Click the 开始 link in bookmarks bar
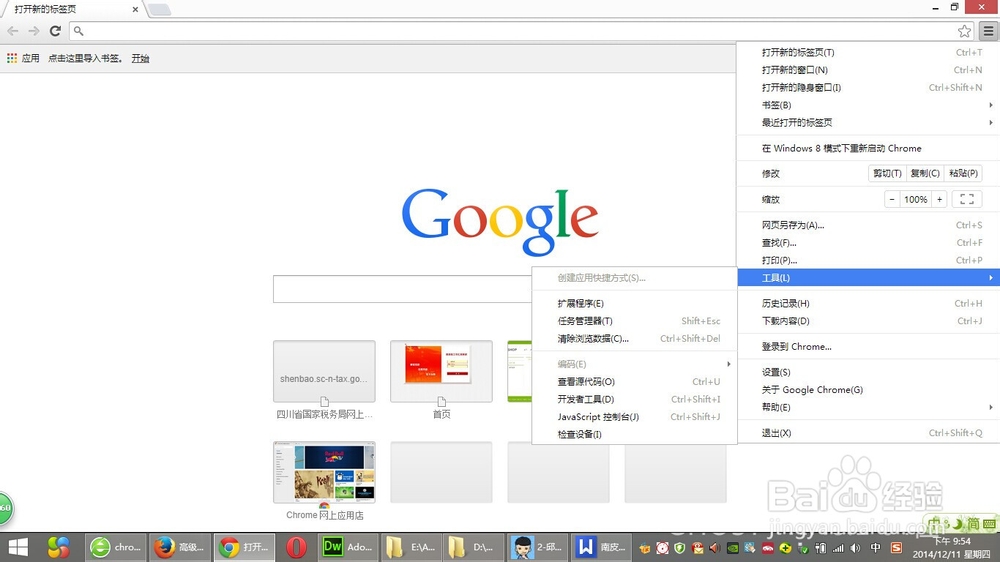Viewport: 1000px width, 562px height. coord(140,58)
